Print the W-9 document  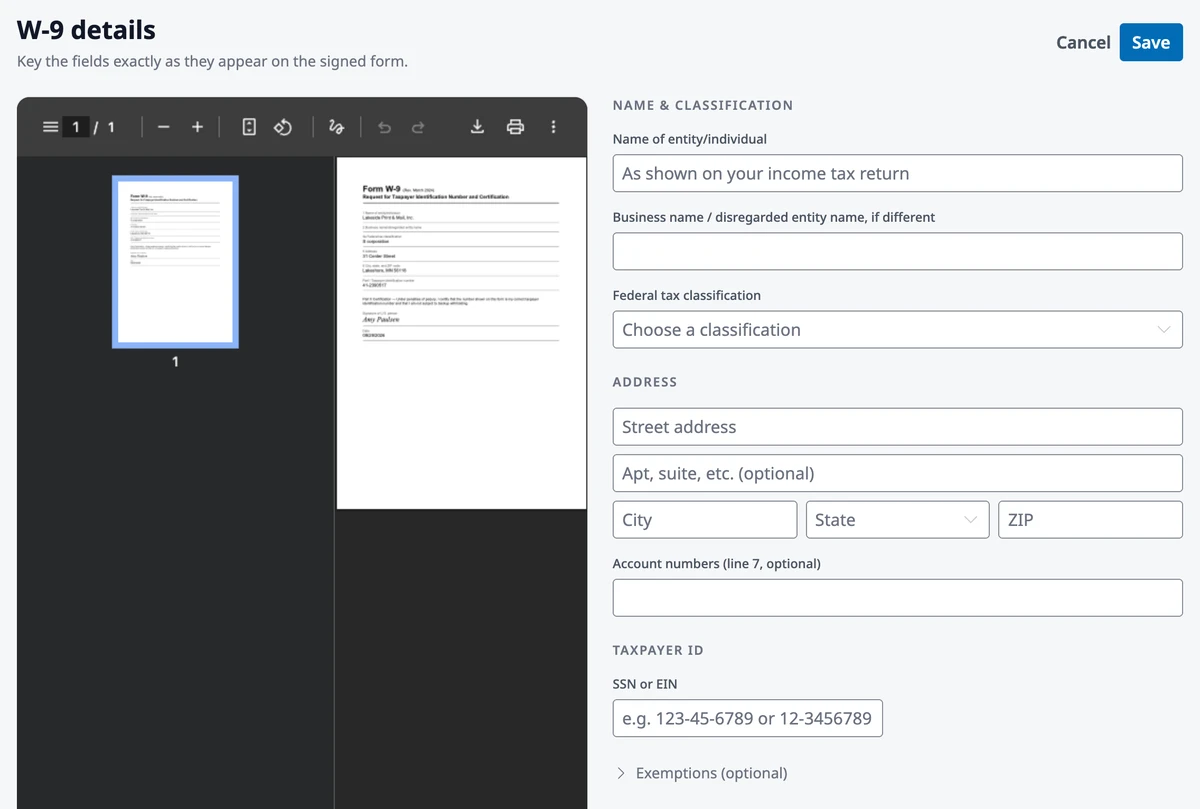[x=515, y=127]
